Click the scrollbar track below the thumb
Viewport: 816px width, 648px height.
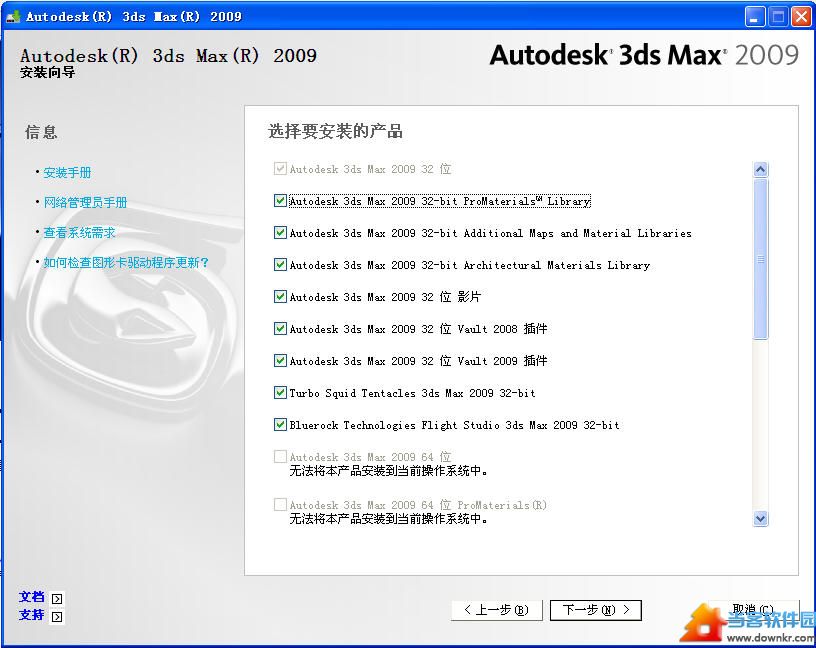click(x=760, y=424)
